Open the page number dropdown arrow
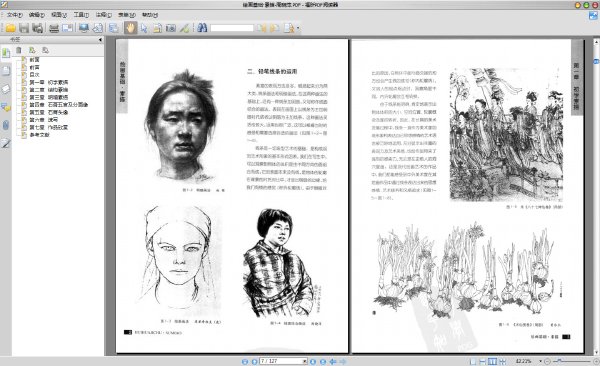 click(305, 361)
